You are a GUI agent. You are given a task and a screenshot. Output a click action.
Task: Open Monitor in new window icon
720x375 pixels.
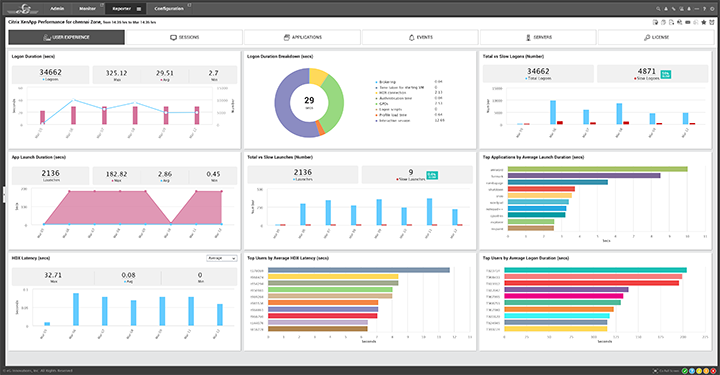(x=102, y=5)
